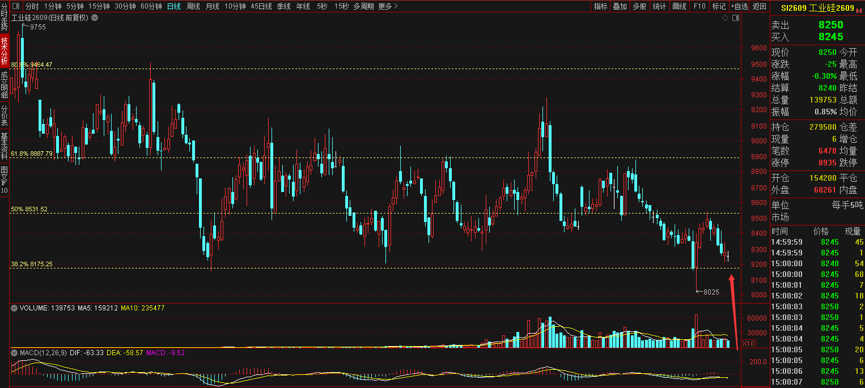
Task: Click the X10 volume scale label
Action: click(748, 343)
